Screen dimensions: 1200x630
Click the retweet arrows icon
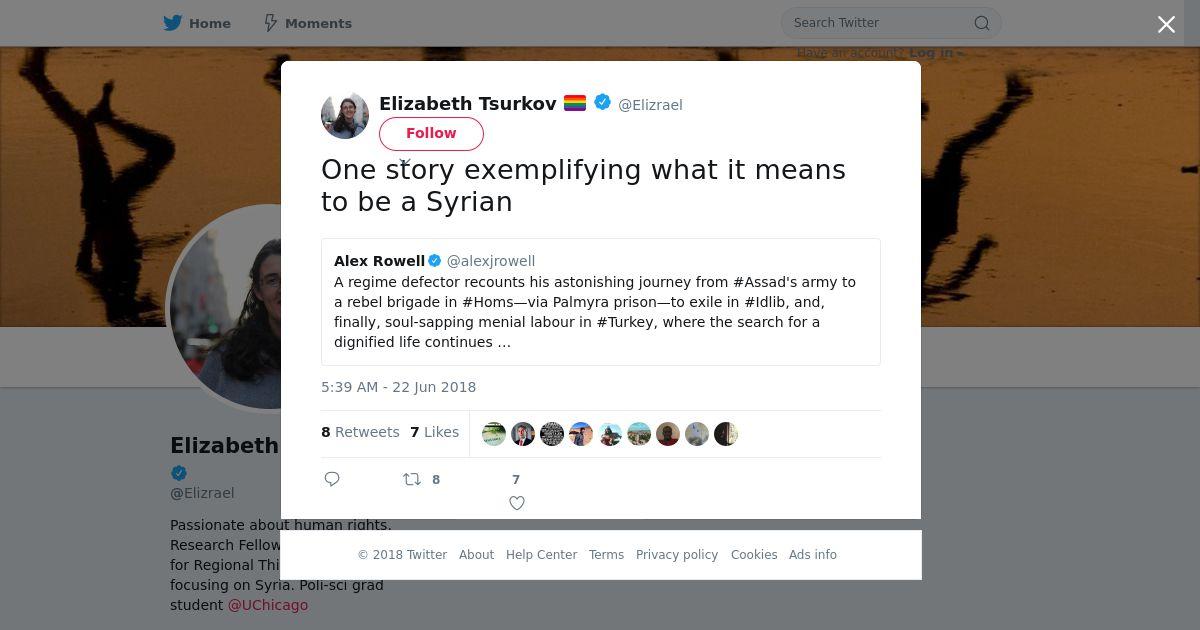[411, 479]
